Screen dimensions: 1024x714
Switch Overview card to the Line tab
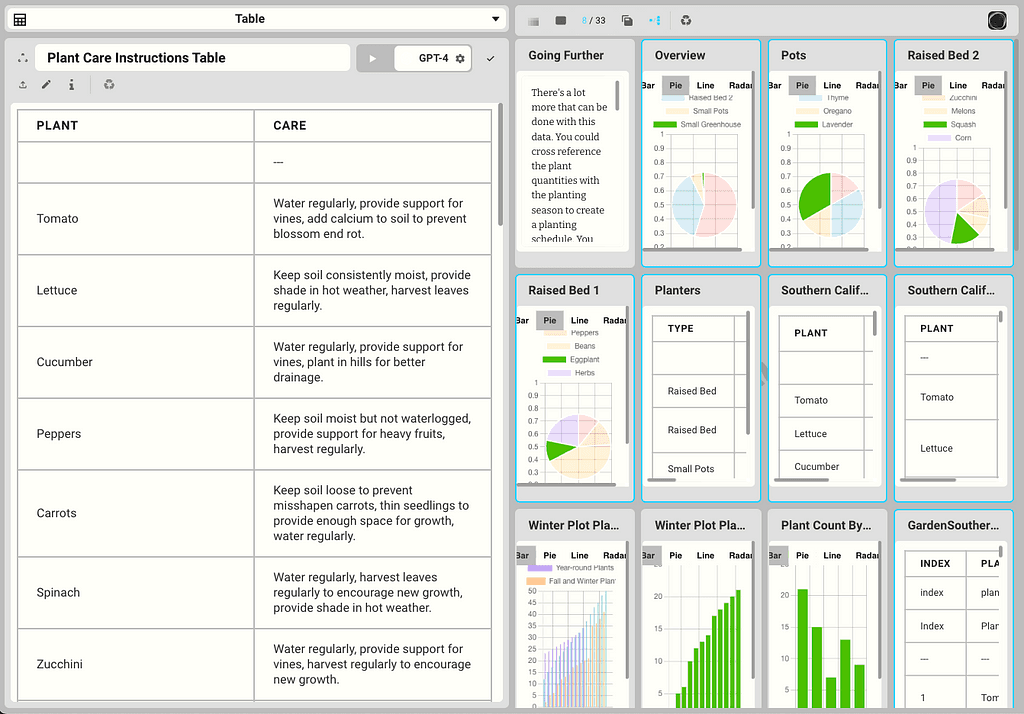point(705,86)
